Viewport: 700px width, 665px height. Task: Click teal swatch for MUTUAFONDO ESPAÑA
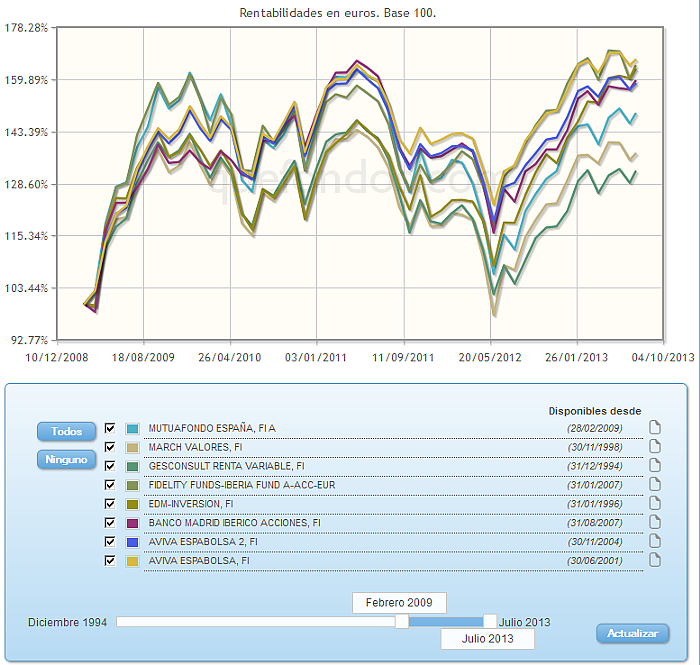pyautogui.click(x=133, y=429)
